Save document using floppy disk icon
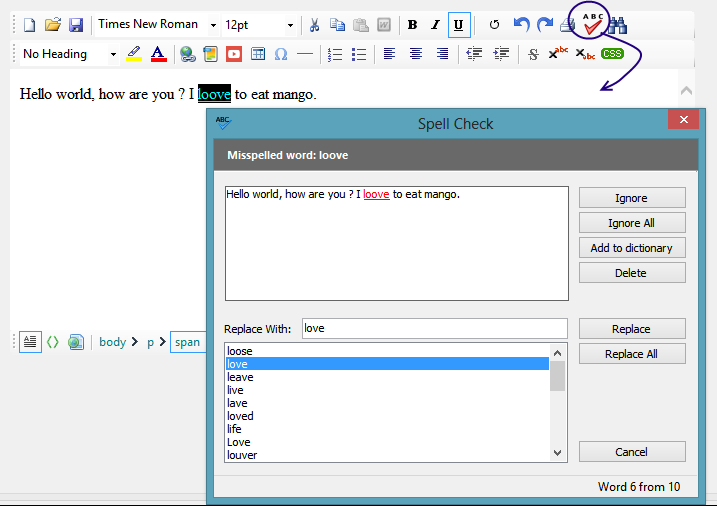This screenshot has height=506, width=717. pos(76,25)
